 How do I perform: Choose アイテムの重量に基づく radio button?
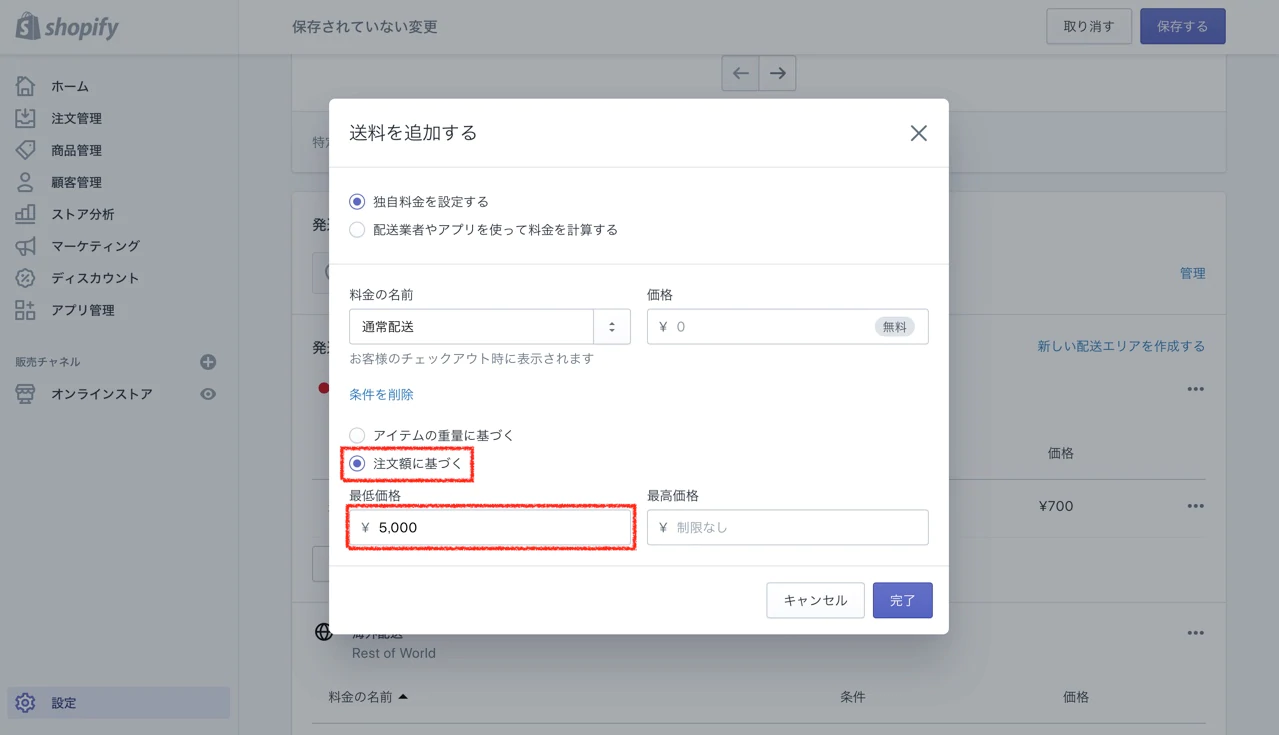pyautogui.click(x=357, y=436)
